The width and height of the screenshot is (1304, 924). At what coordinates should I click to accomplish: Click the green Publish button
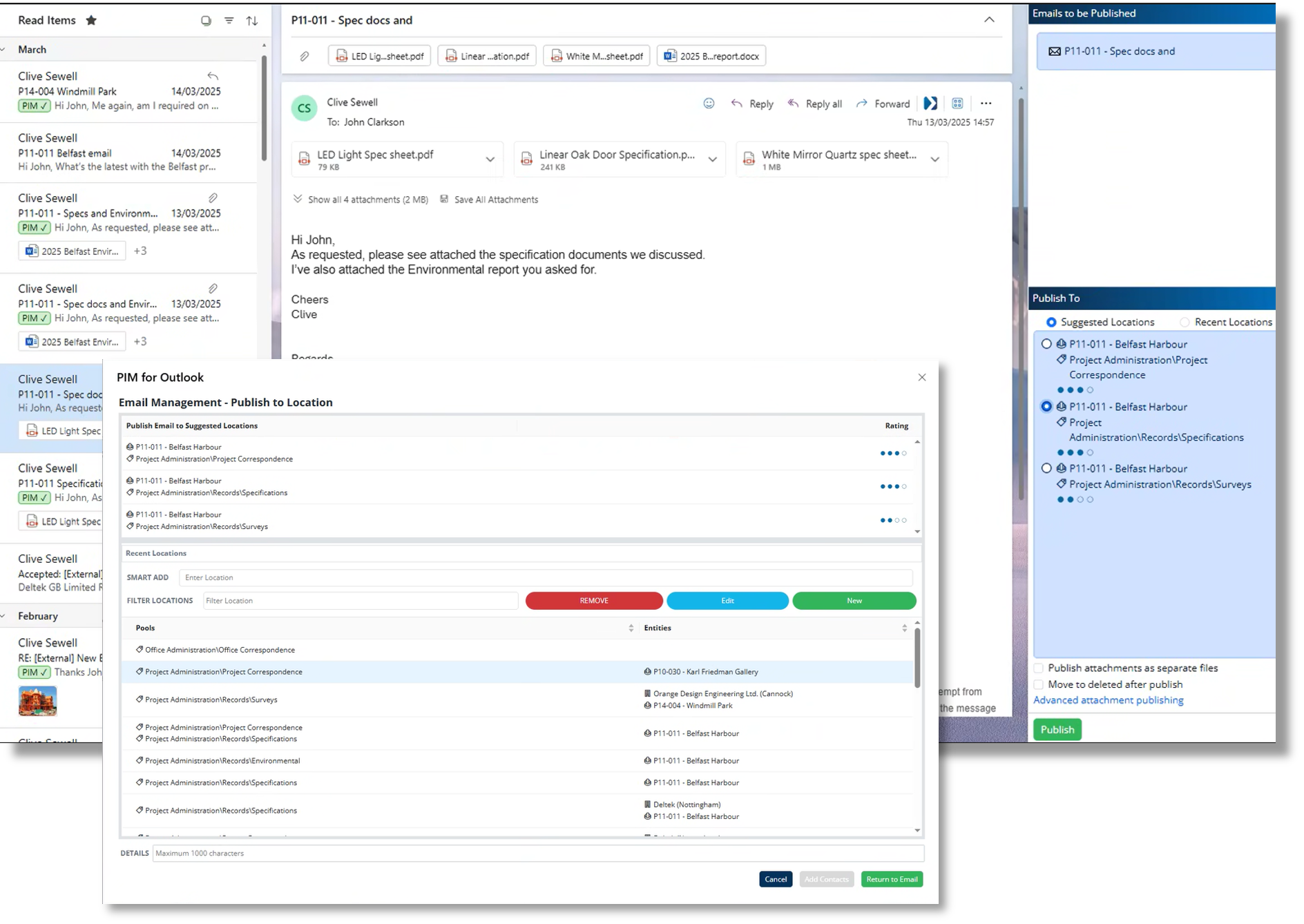[x=1057, y=729]
